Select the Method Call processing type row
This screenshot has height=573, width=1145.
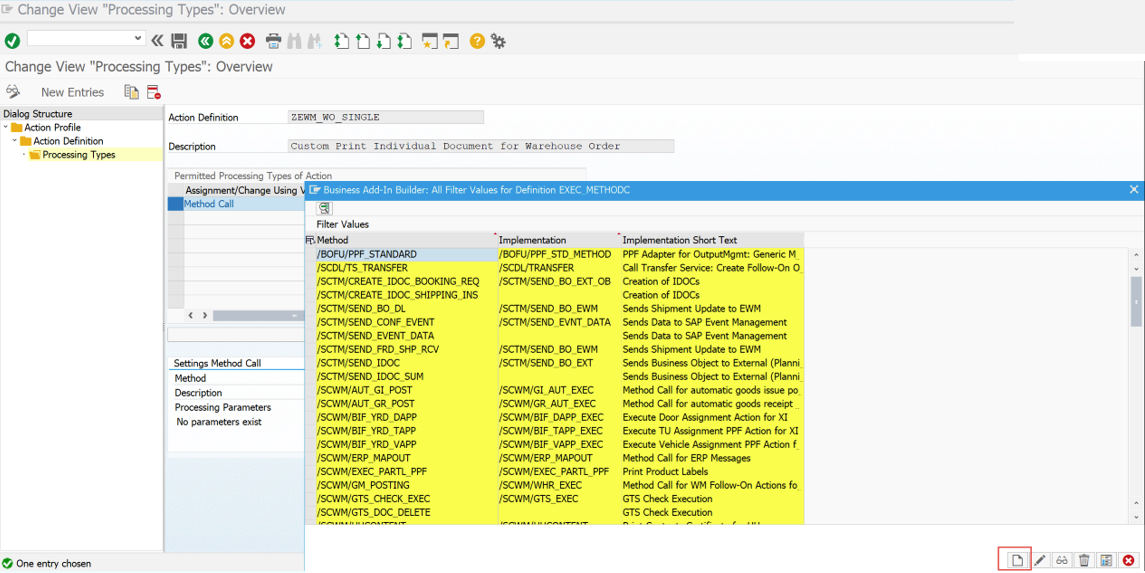pos(244,204)
